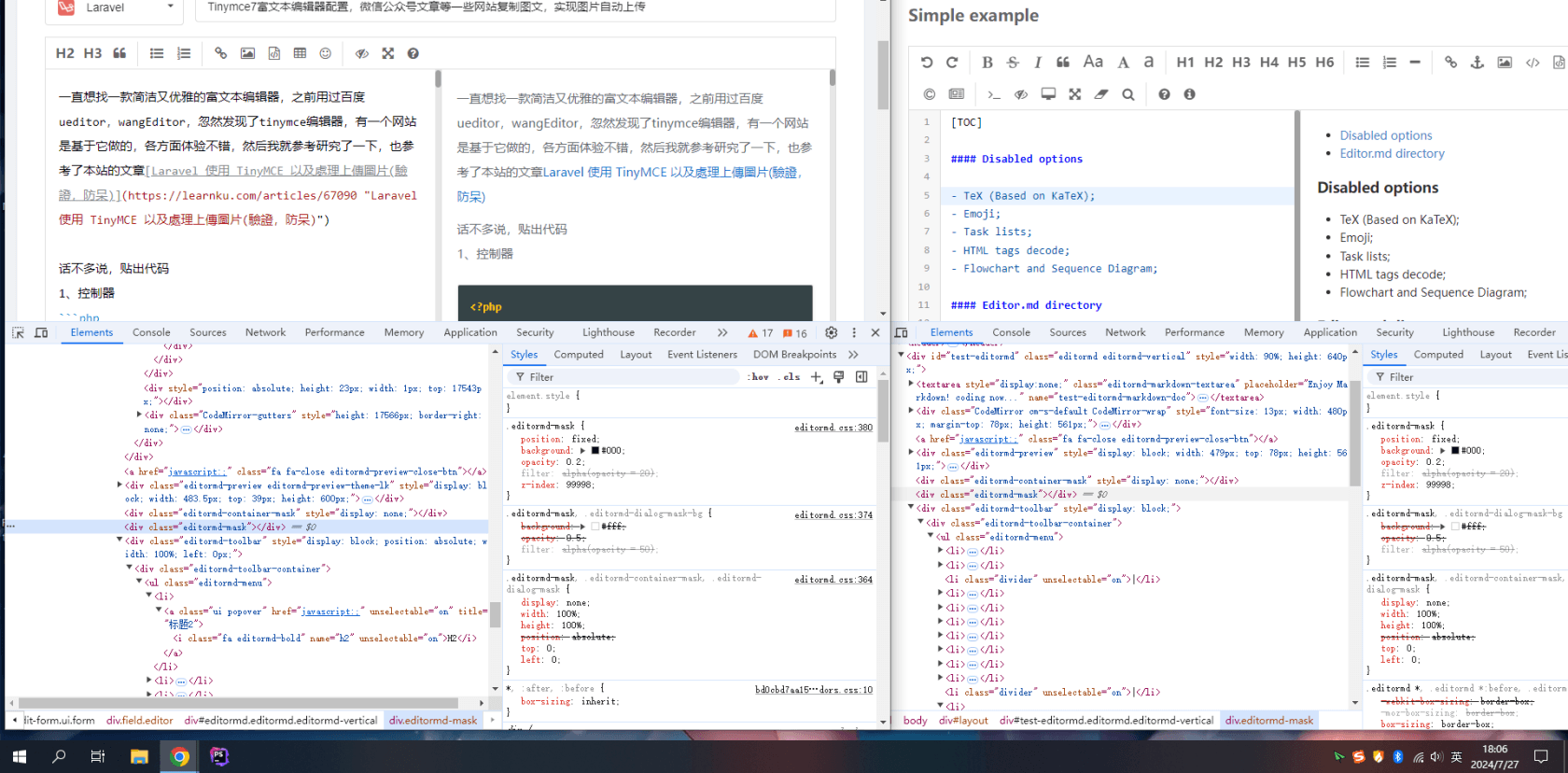
Task: Click the unordered list icon in left editor
Action: coord(157,53)
